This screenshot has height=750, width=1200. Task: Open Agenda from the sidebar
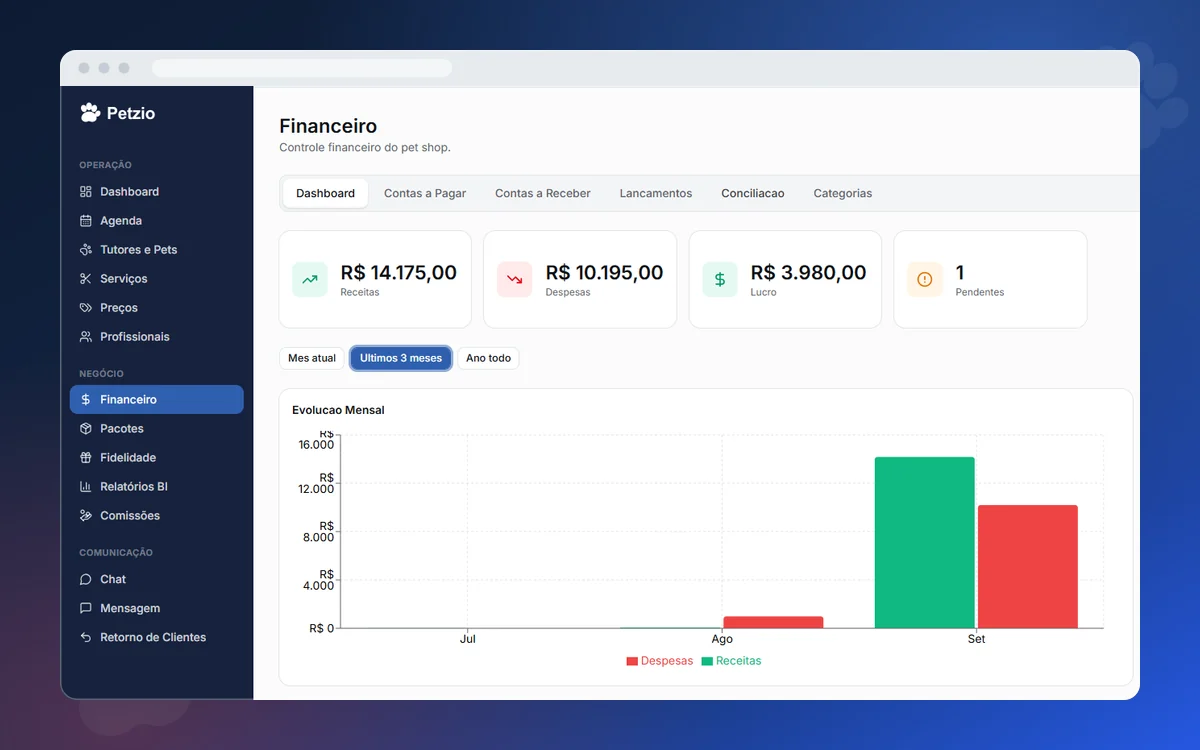pos(156,221)
